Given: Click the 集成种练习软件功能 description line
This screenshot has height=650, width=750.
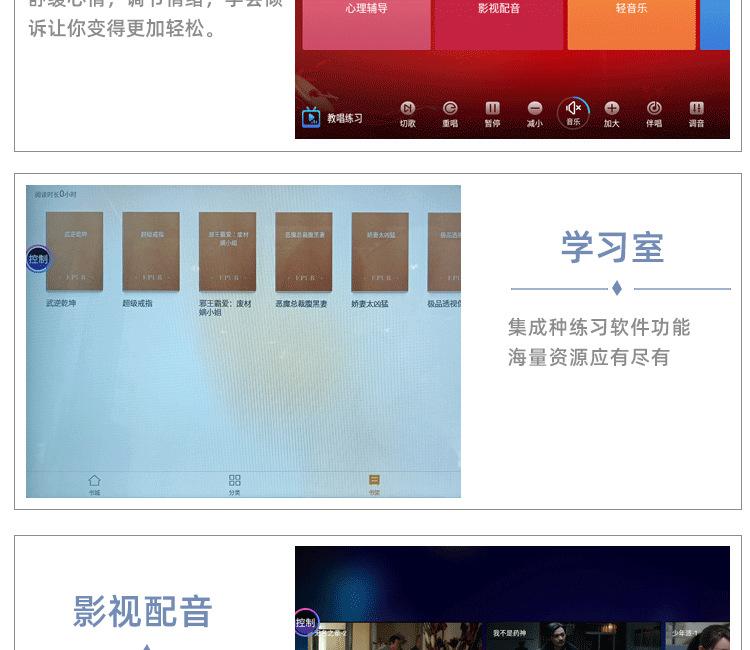Looking at the screenshot, I should click(599, 328).
